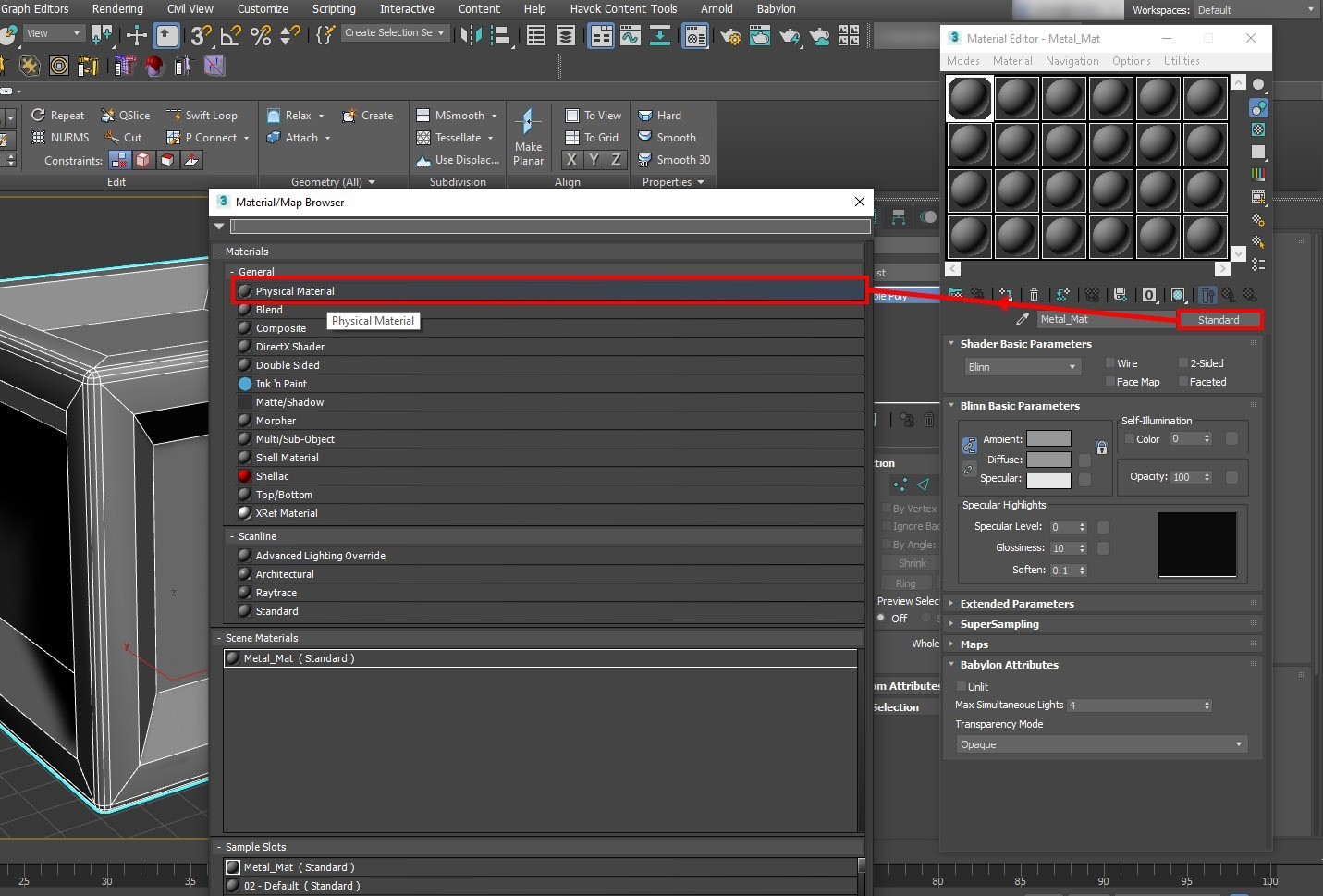Check the Wire option

(1109, 363)
